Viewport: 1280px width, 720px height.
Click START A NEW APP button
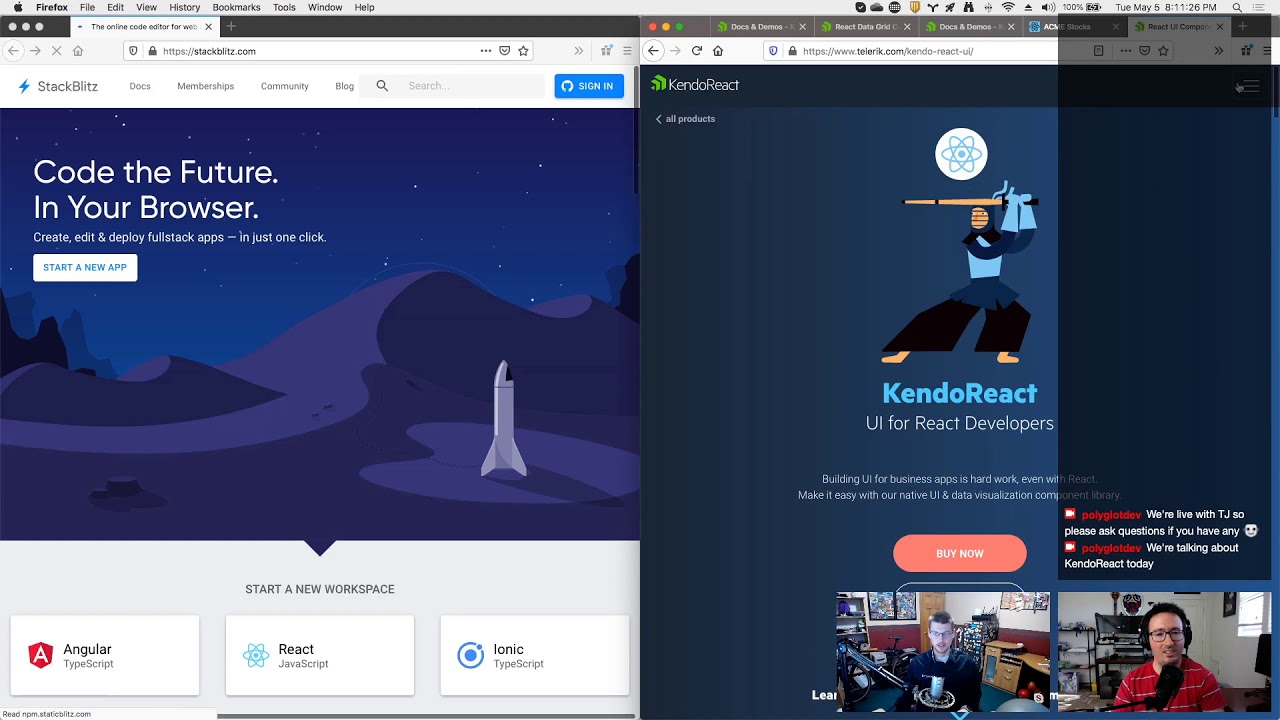click(85, 268)
